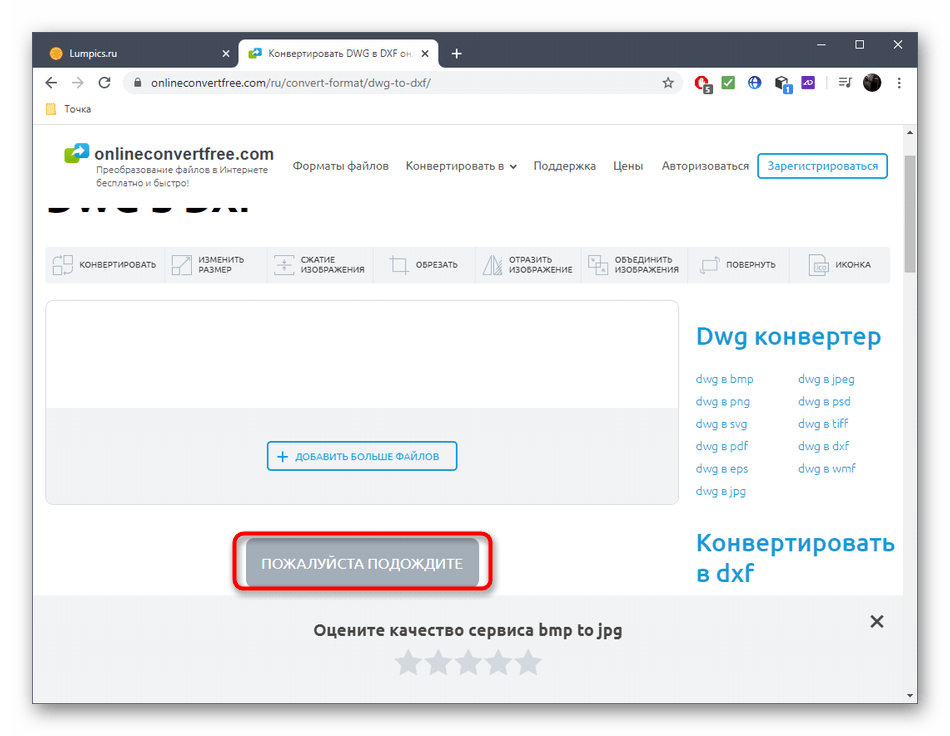Select the Повернуть rotate tool
This screenshot has height=736, width=950.
(738, 265)
